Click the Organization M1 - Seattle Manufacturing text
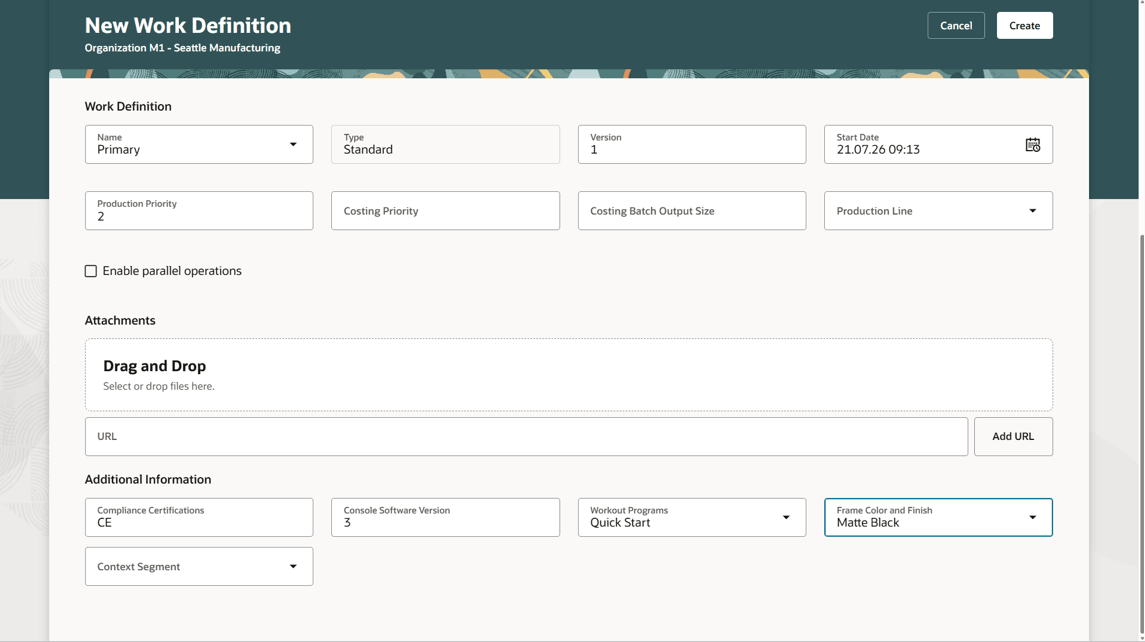This screenshot has width=1145, height=642. point(182,48)
